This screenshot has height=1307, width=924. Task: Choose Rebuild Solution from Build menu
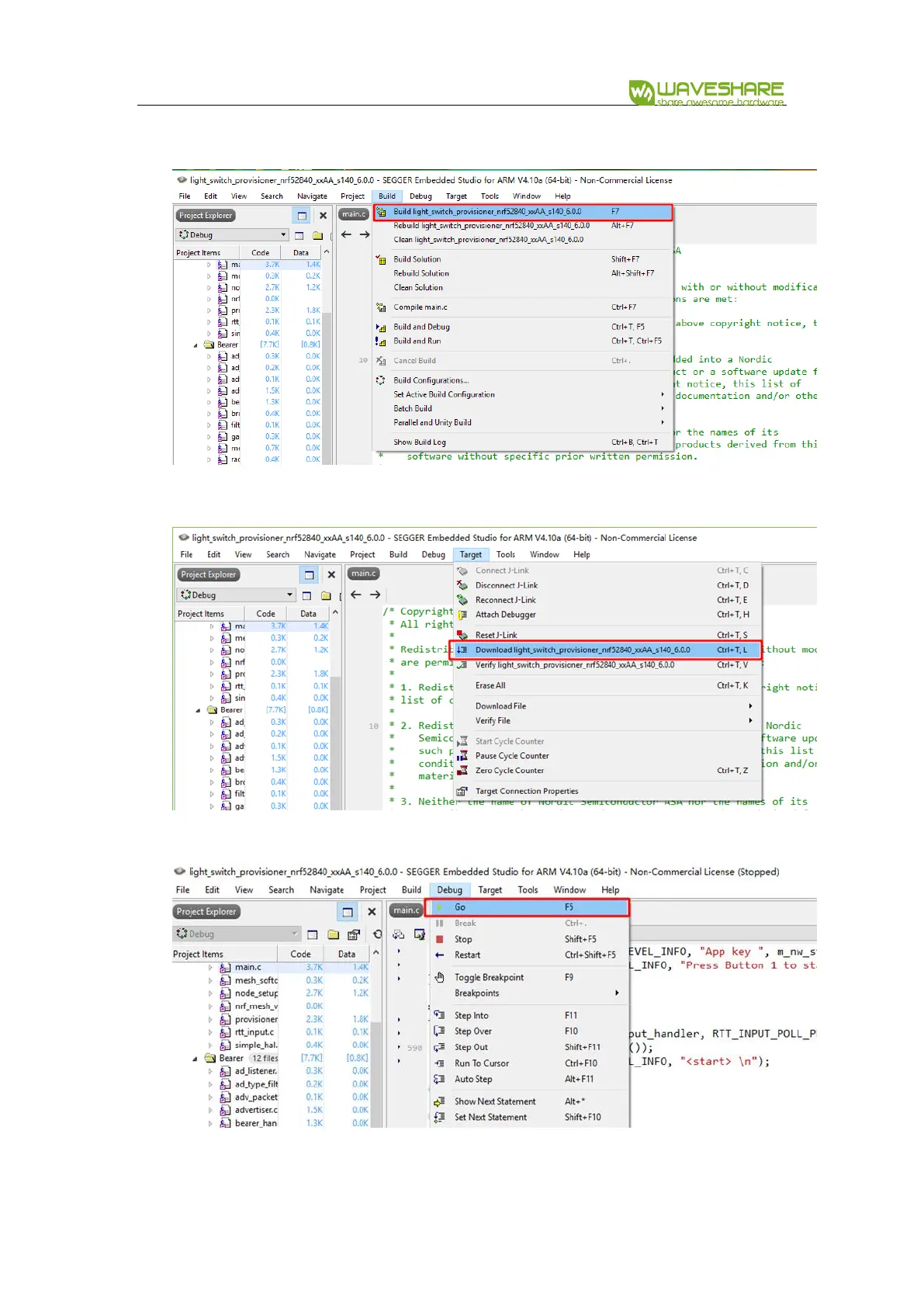(523, 274)
